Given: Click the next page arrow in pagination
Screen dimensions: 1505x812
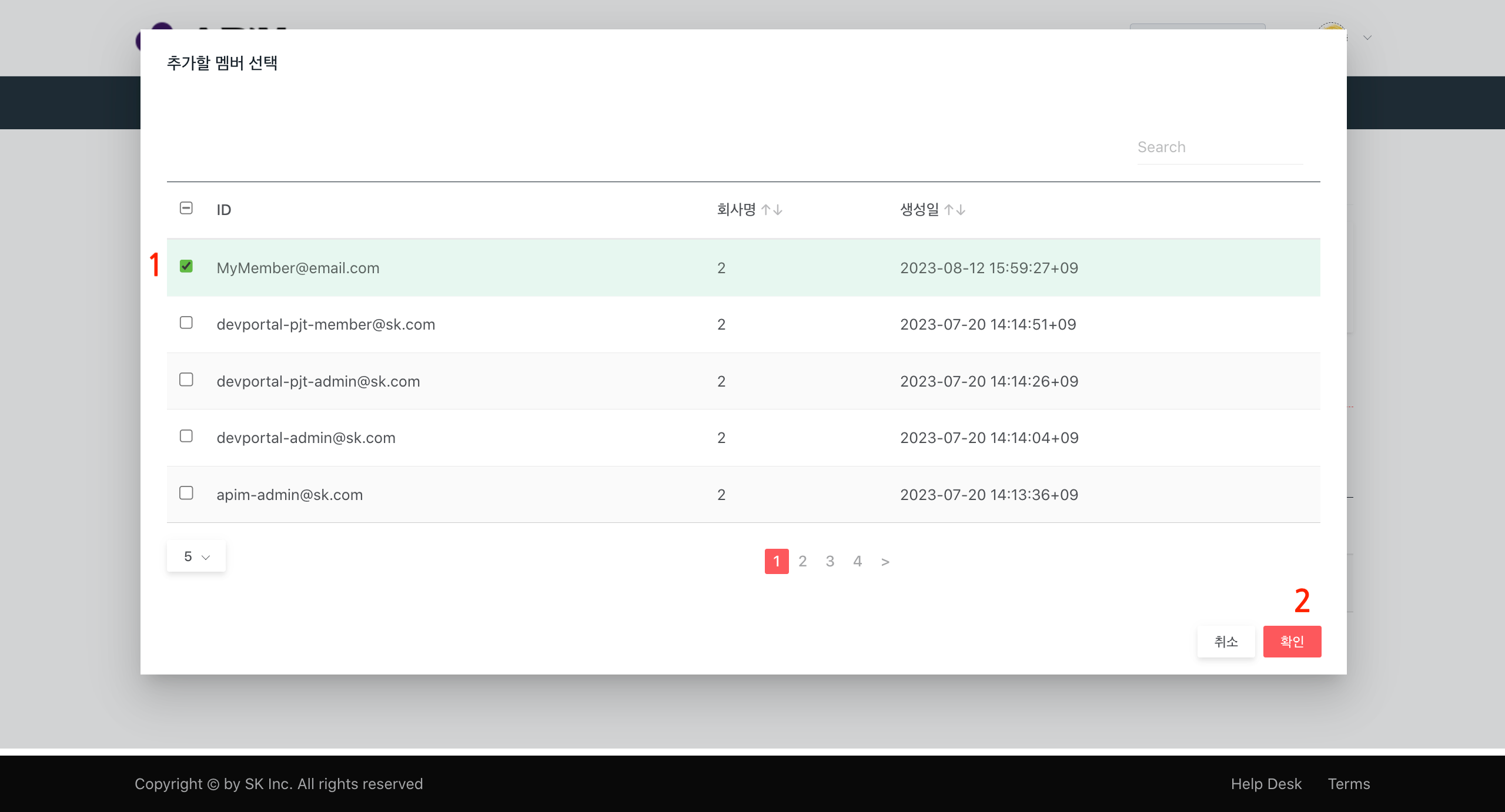Looking at the screenshot, I should point(885,562).
